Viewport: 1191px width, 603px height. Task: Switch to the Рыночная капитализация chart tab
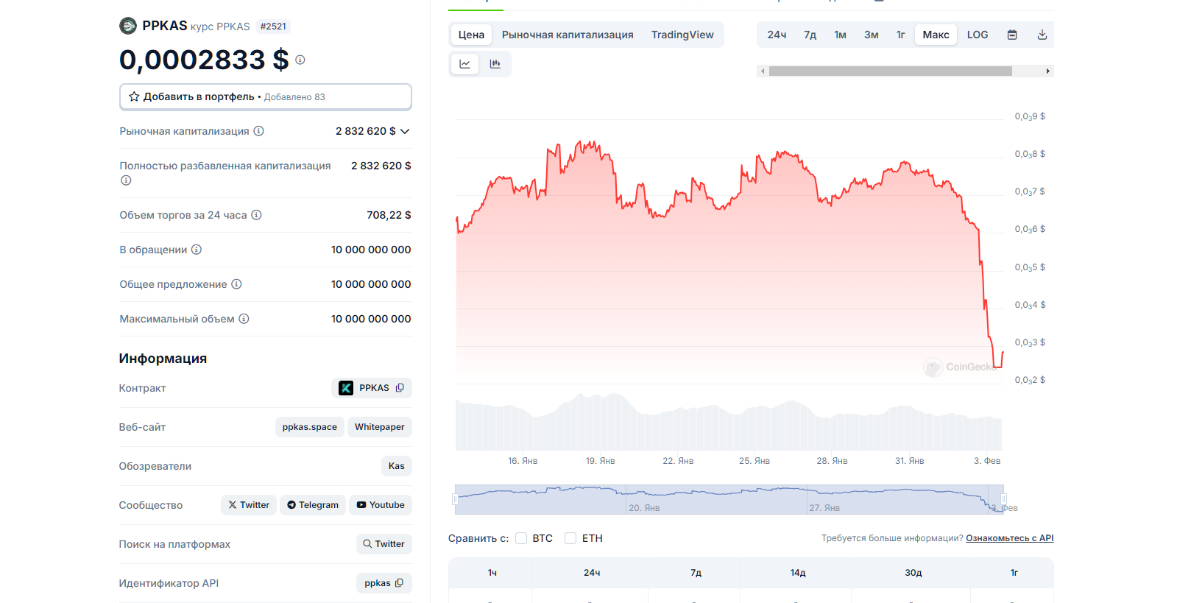(x=567, y=35)
